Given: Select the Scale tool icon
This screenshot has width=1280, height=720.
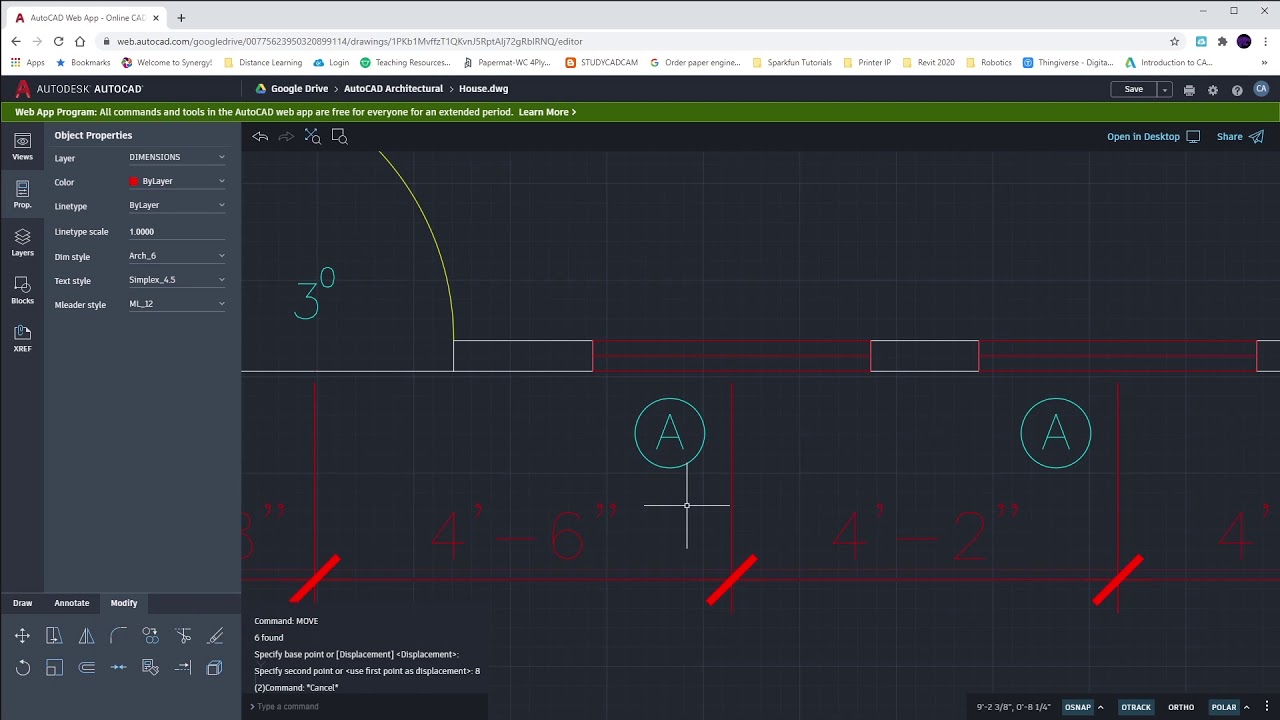Looking at the screenshot, I should click(x=54, y=668).
